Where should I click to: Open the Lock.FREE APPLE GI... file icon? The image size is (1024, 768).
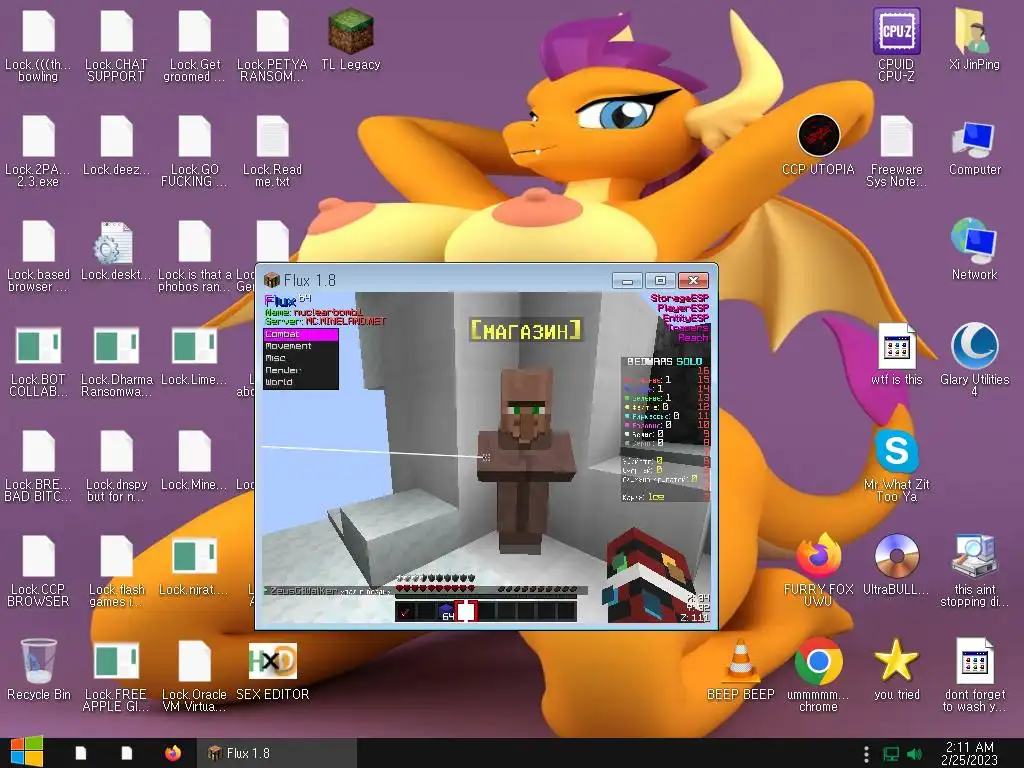coord(116,661)
